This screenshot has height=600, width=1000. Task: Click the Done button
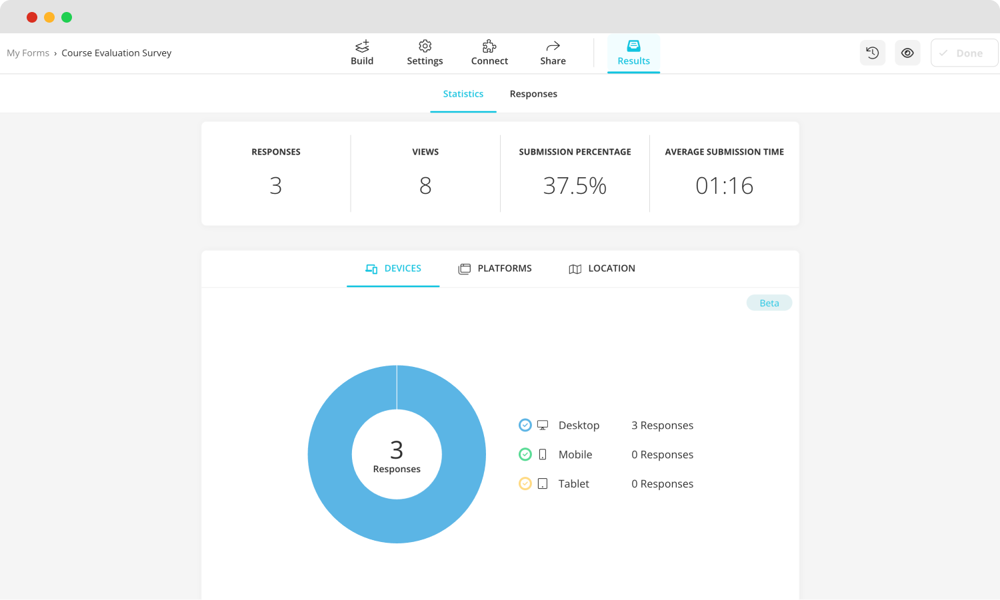coord(962,52)
